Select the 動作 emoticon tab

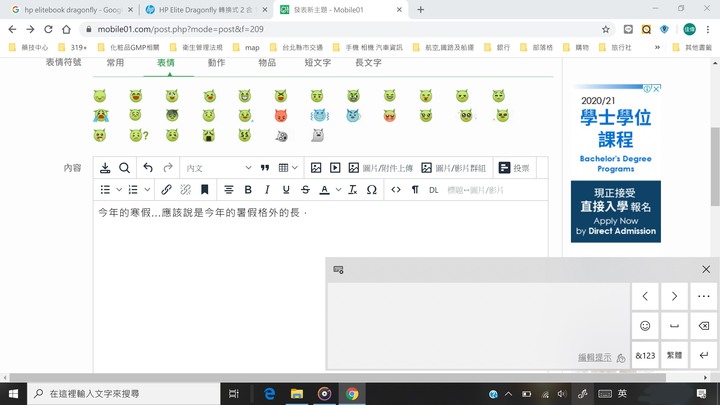coord(216,63)
